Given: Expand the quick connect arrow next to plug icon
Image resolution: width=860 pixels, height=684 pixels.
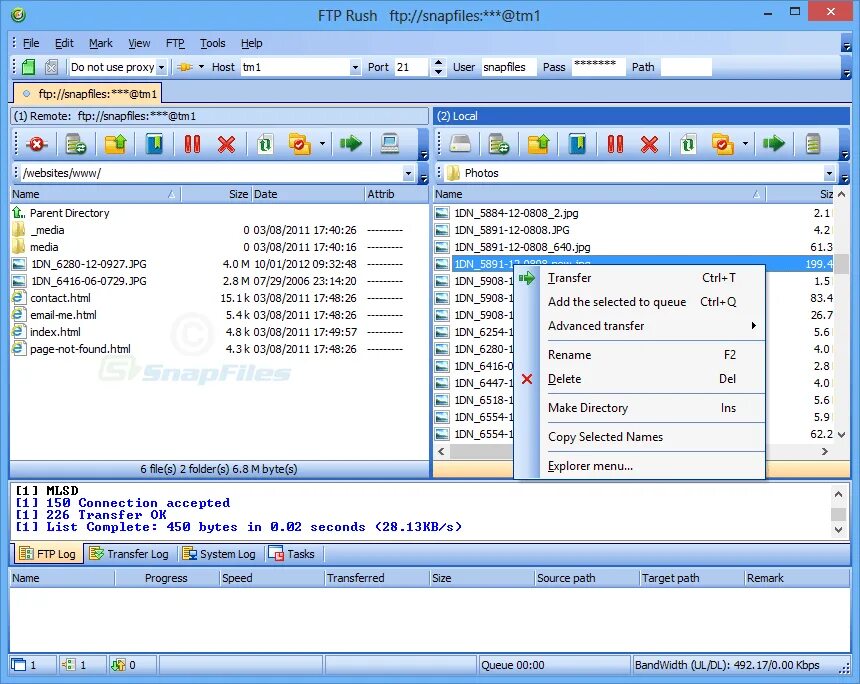Looking at the screenshot, I should tap(201, 67).
